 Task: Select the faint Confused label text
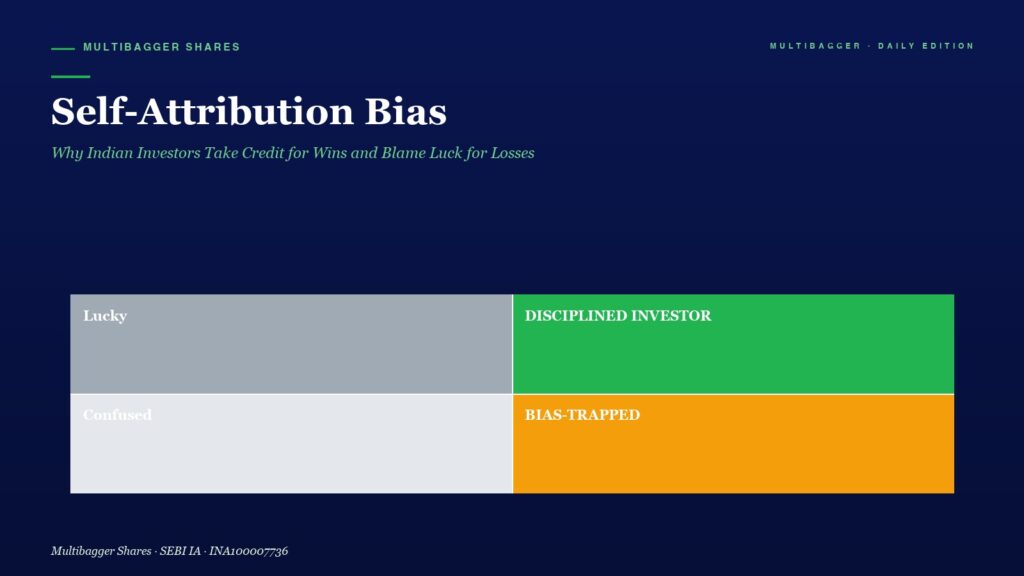[x=118, y=415]
